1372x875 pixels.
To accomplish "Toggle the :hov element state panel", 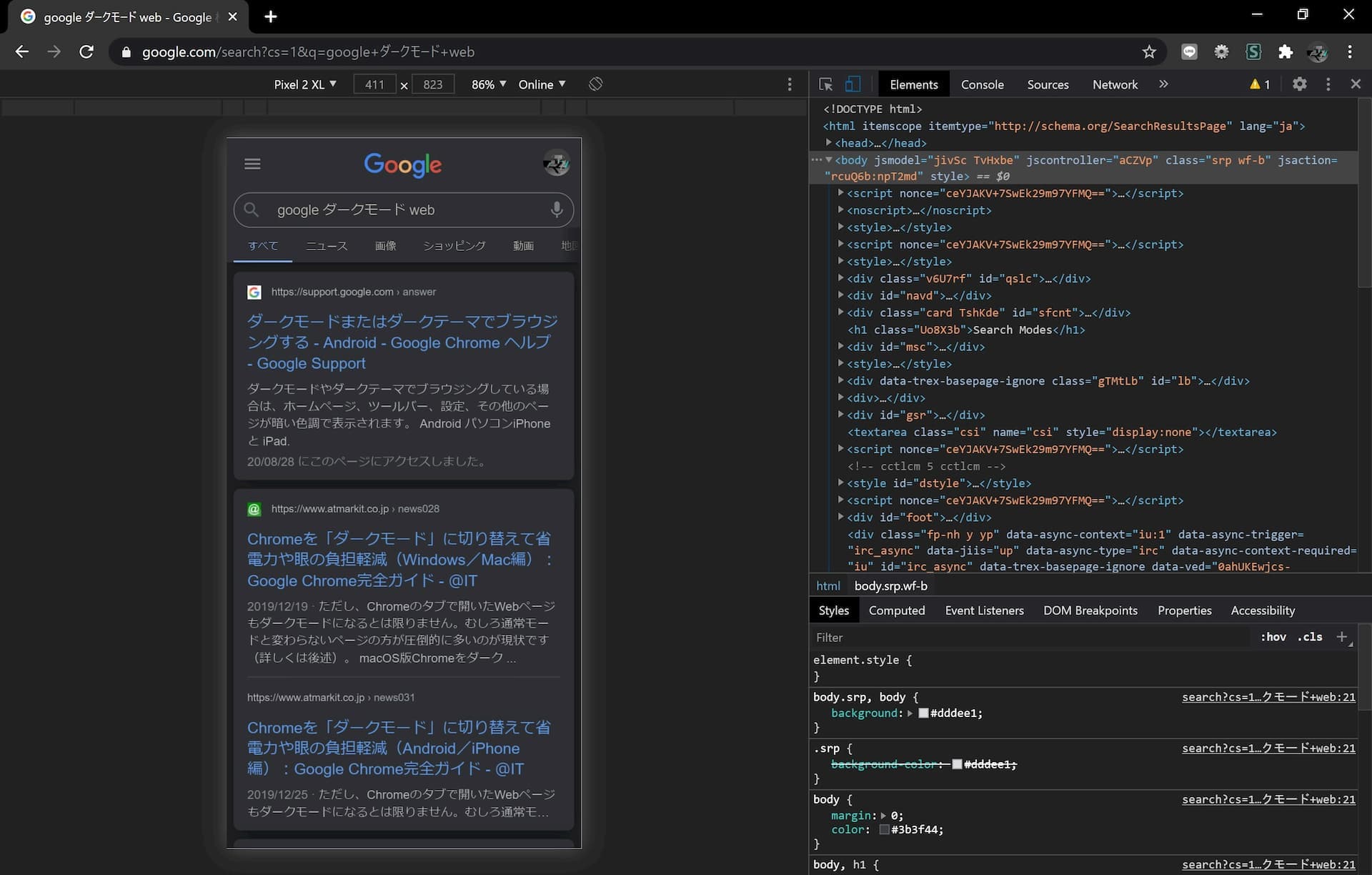I will click(x=1273, y=637).
